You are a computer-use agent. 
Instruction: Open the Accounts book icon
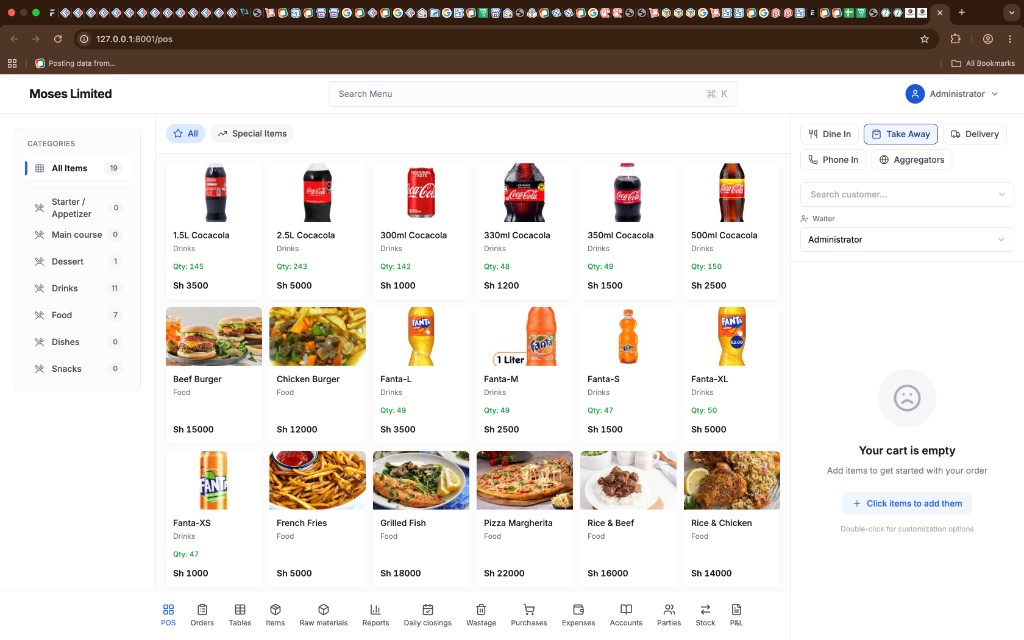pyautogui.click(x=626, y=609)
